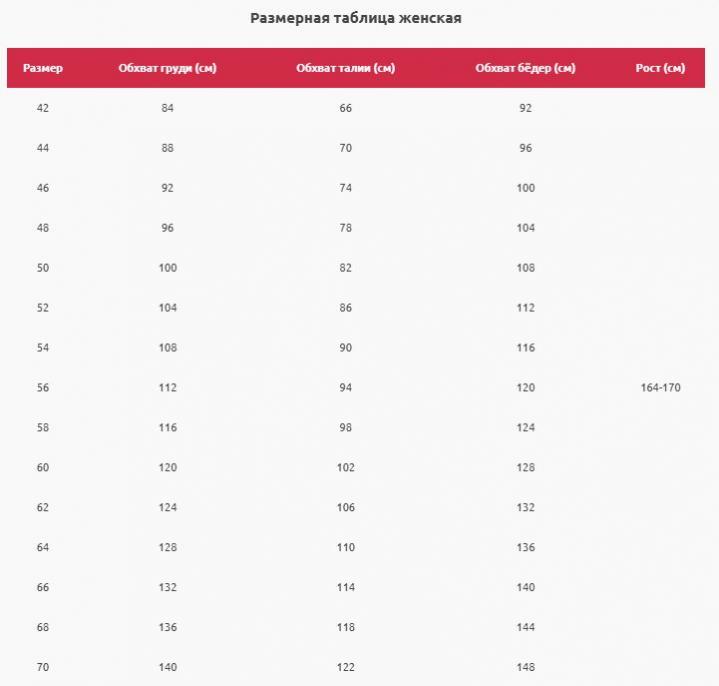Screen dimensions: 719x686
Task: Click hip value 100 in the size 46 row
Action: pyautogui.click(x=526, y=188)
